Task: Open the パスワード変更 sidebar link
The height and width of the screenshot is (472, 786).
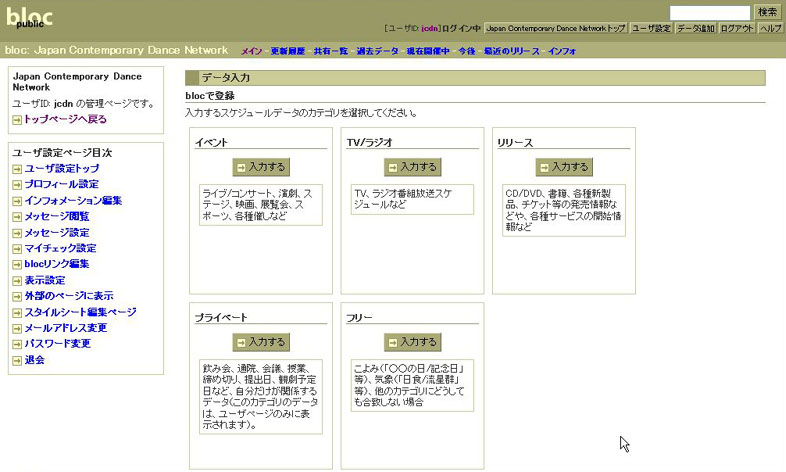Action: [x=58, y=343]
